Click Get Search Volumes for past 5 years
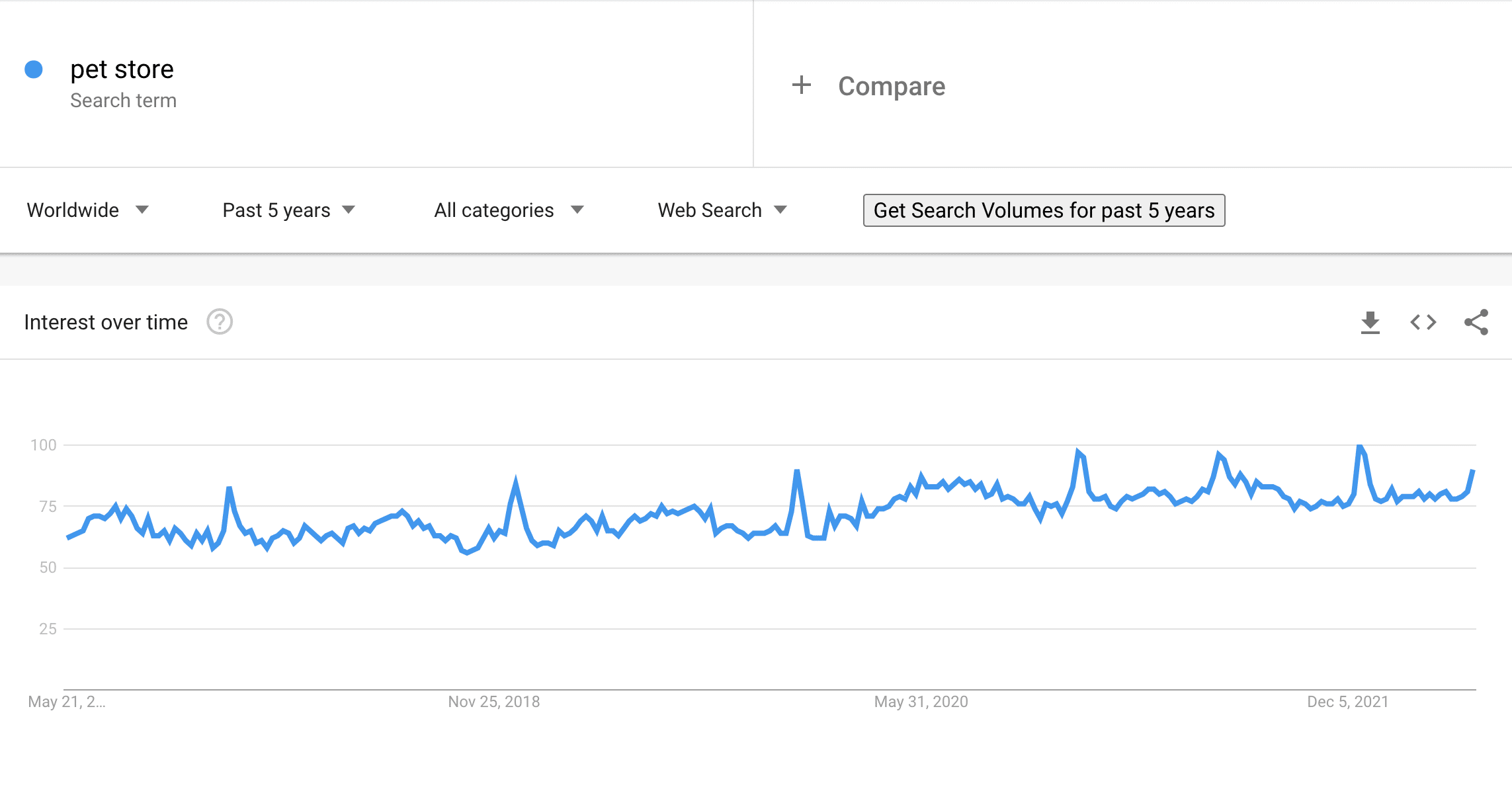The width and height of the screenshot is (1512, 799). [1044, 210]
